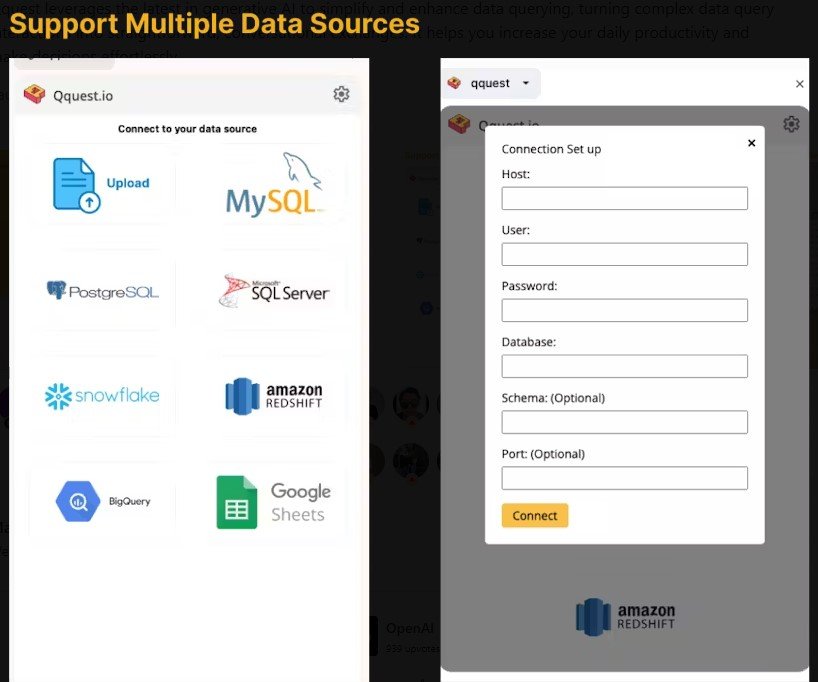Click the 'Upload' label text

(x=128, y=183)
